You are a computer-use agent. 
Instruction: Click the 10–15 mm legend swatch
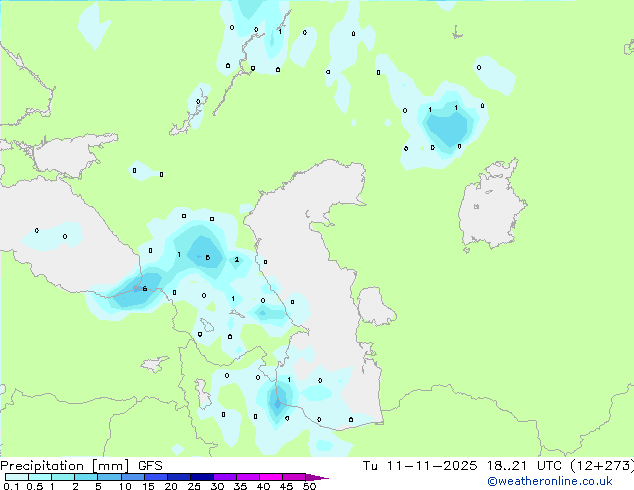pyautogui.click(x=133, y=477)
